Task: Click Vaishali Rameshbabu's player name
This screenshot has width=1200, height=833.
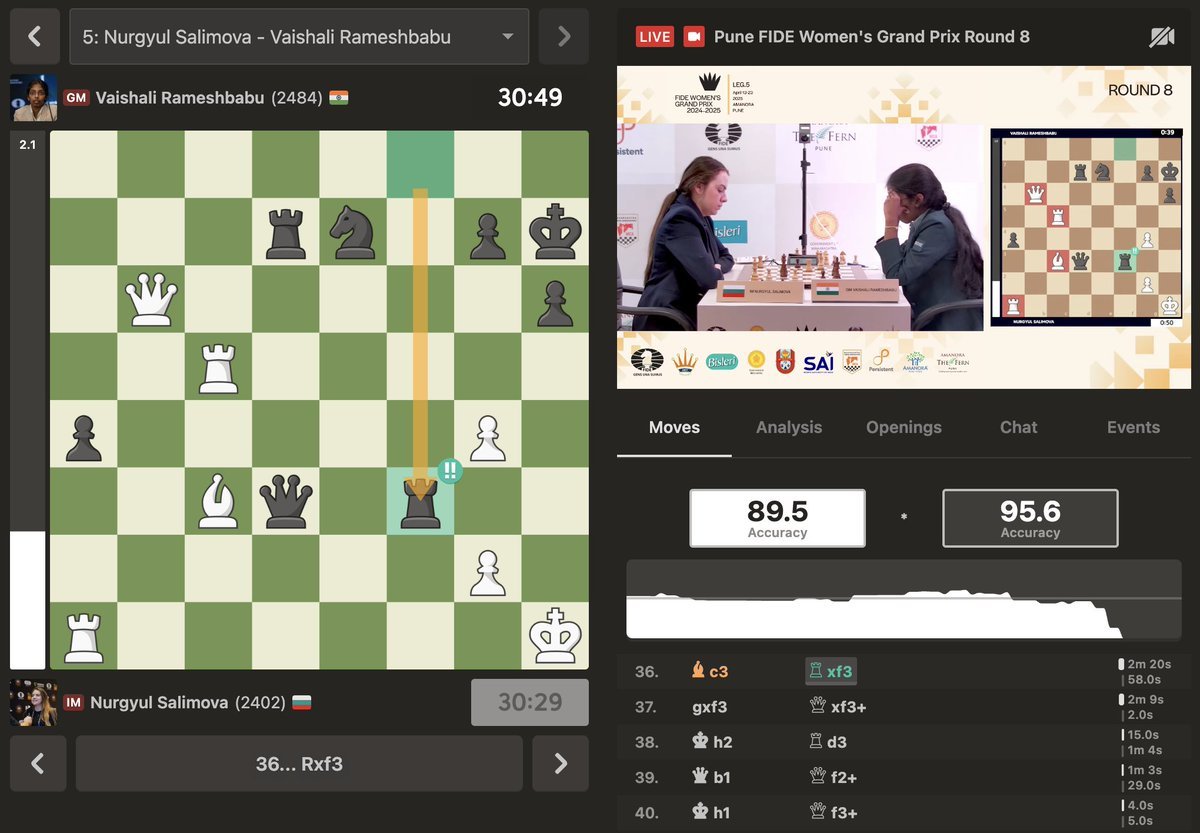Action: (179, 98)
